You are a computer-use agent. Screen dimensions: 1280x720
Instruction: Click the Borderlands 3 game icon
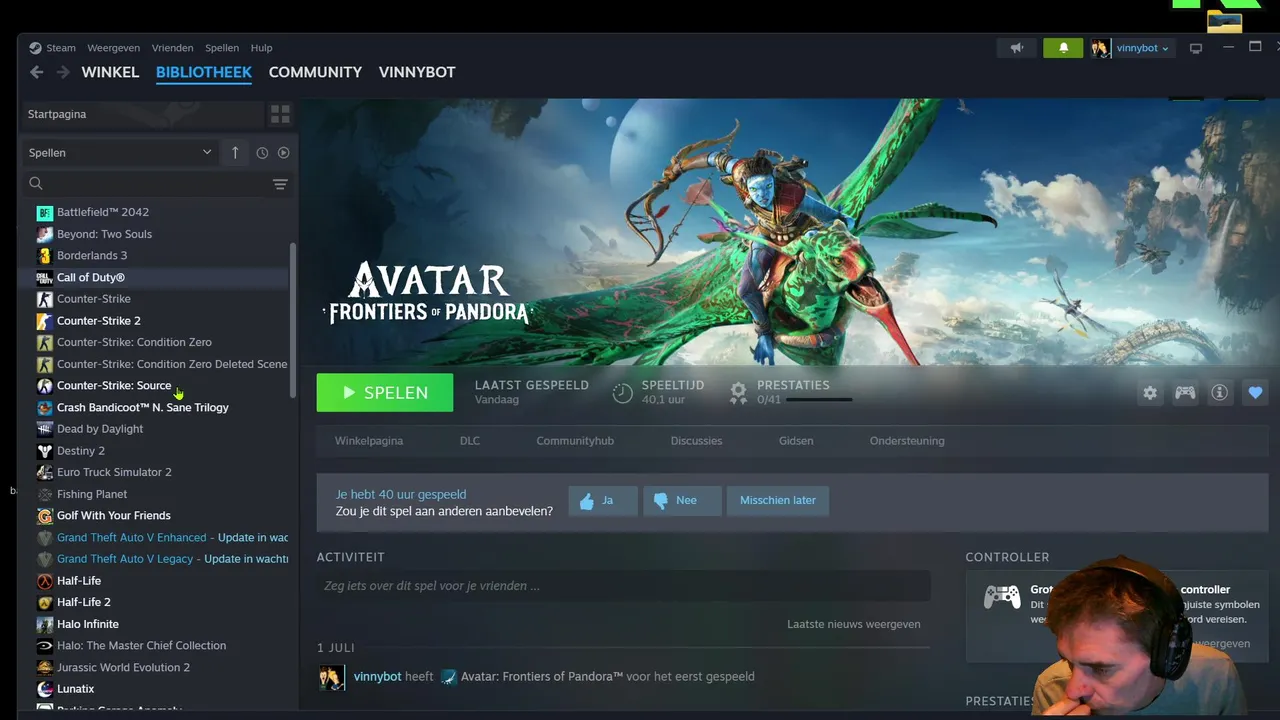44,255
